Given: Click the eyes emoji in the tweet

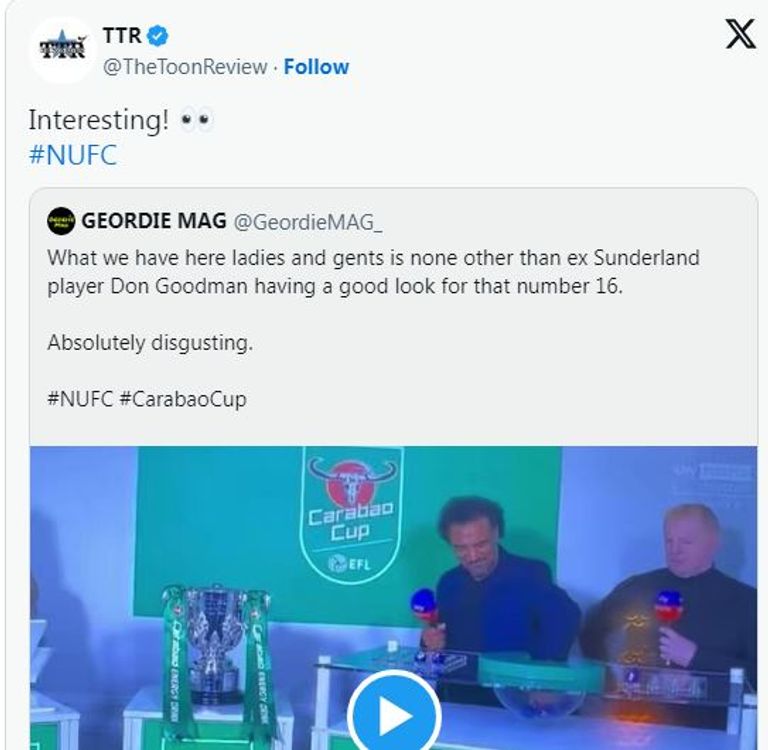Looking at the screenshot, I should coord(196,121).
